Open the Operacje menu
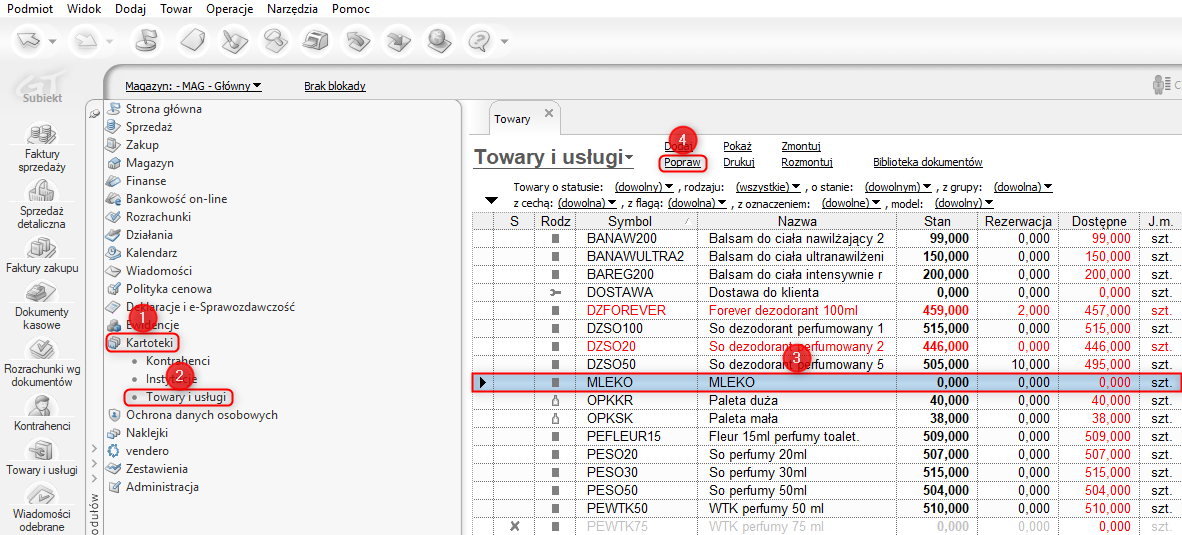The height and width of the screenshot is (535, 1182). [x=229, y=9]
